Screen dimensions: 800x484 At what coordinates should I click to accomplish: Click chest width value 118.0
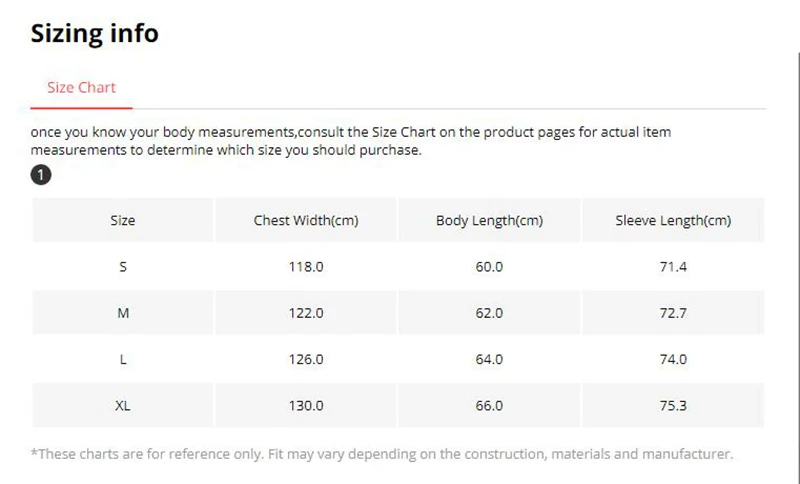[305, 267]
